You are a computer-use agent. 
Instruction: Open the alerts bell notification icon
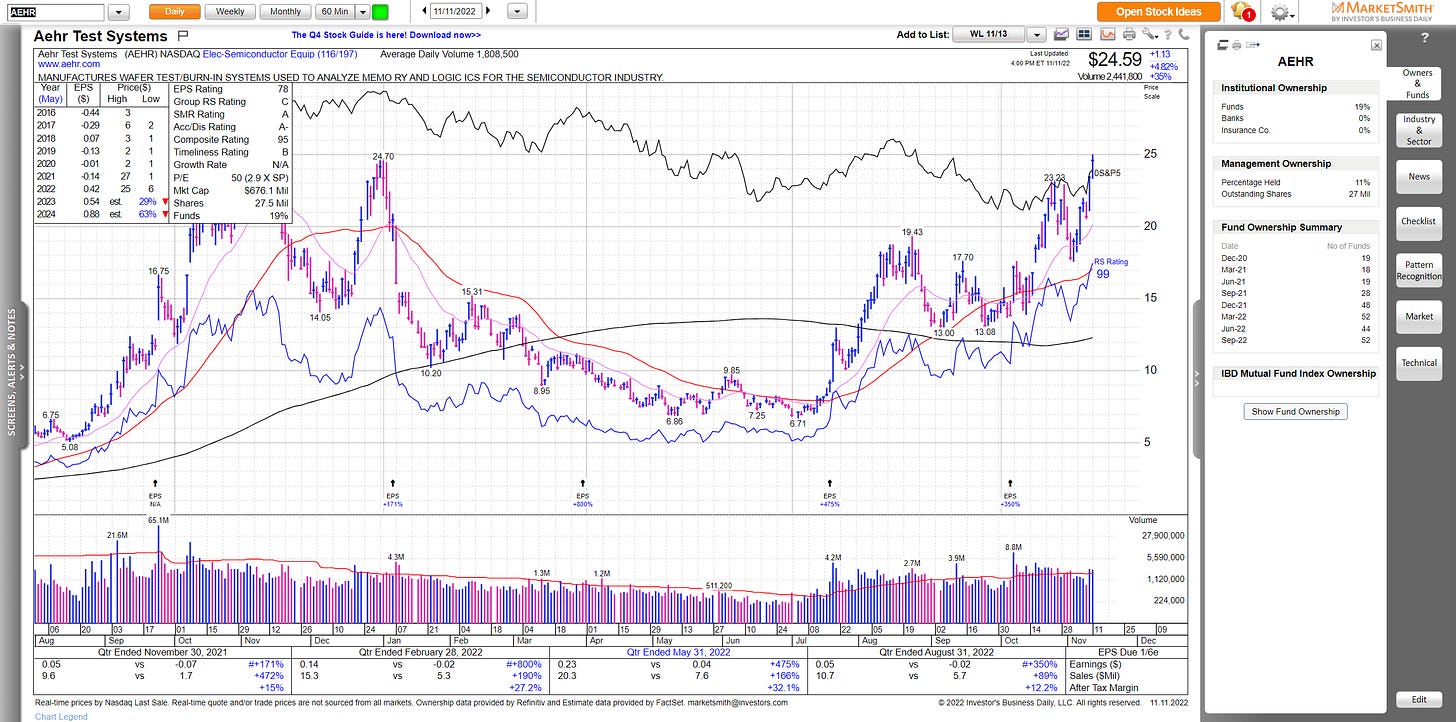1242,11
